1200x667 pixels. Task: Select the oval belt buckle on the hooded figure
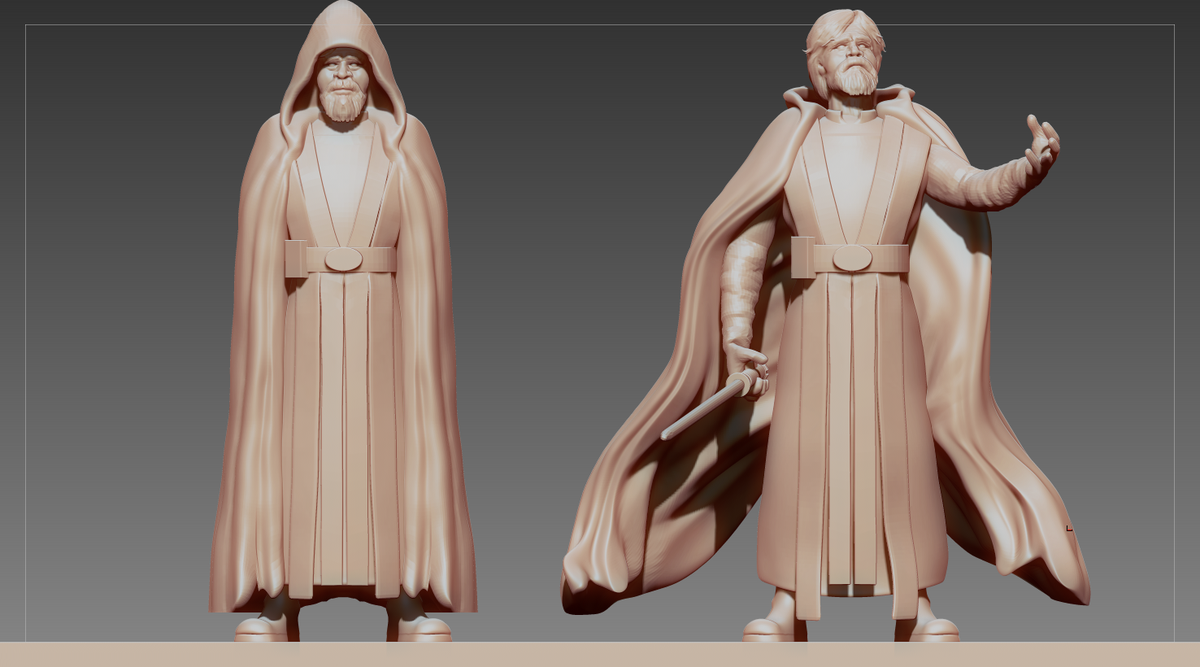click(x=343, y=258)
